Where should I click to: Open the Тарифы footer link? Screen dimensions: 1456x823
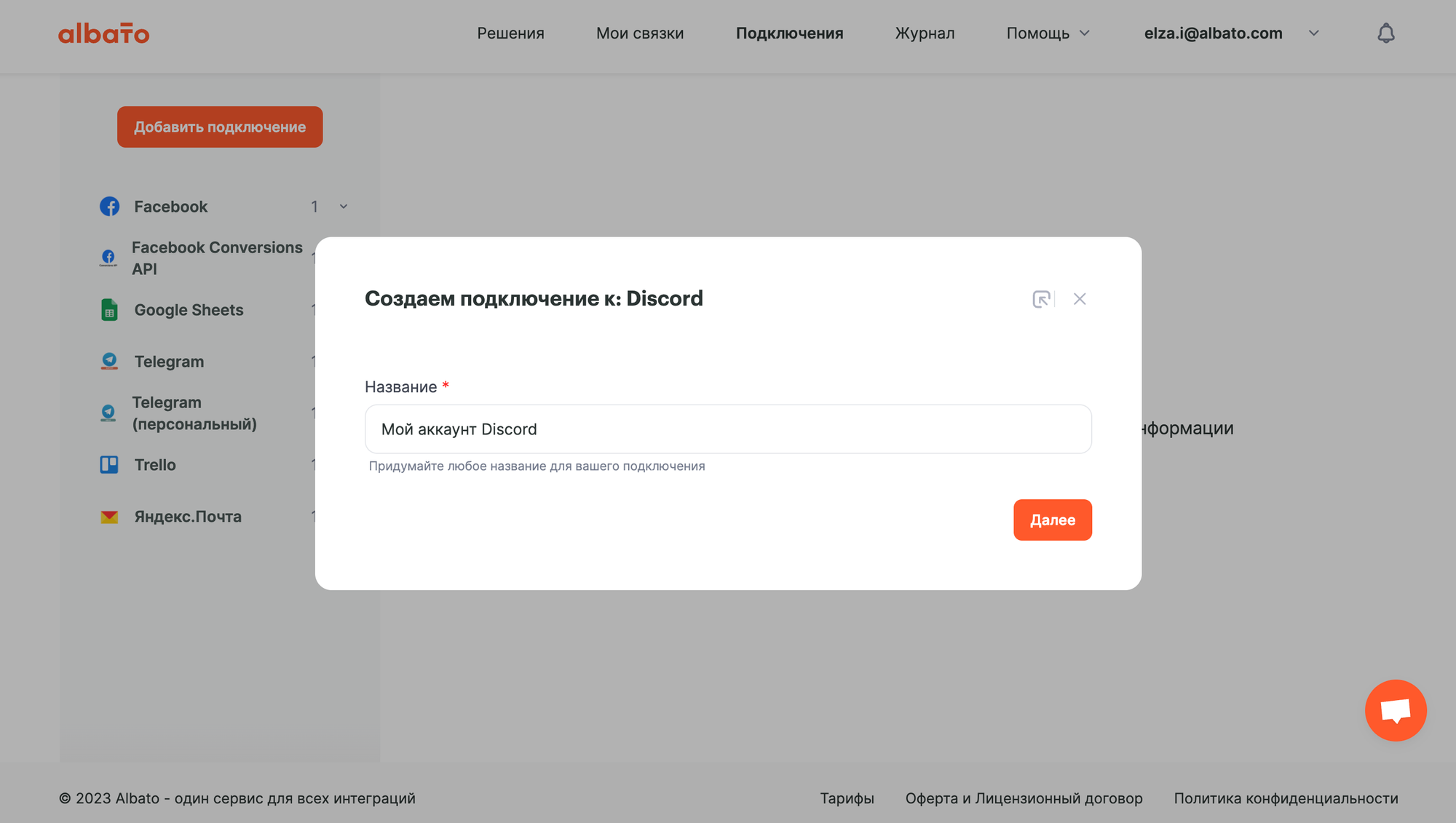[847, 798]
